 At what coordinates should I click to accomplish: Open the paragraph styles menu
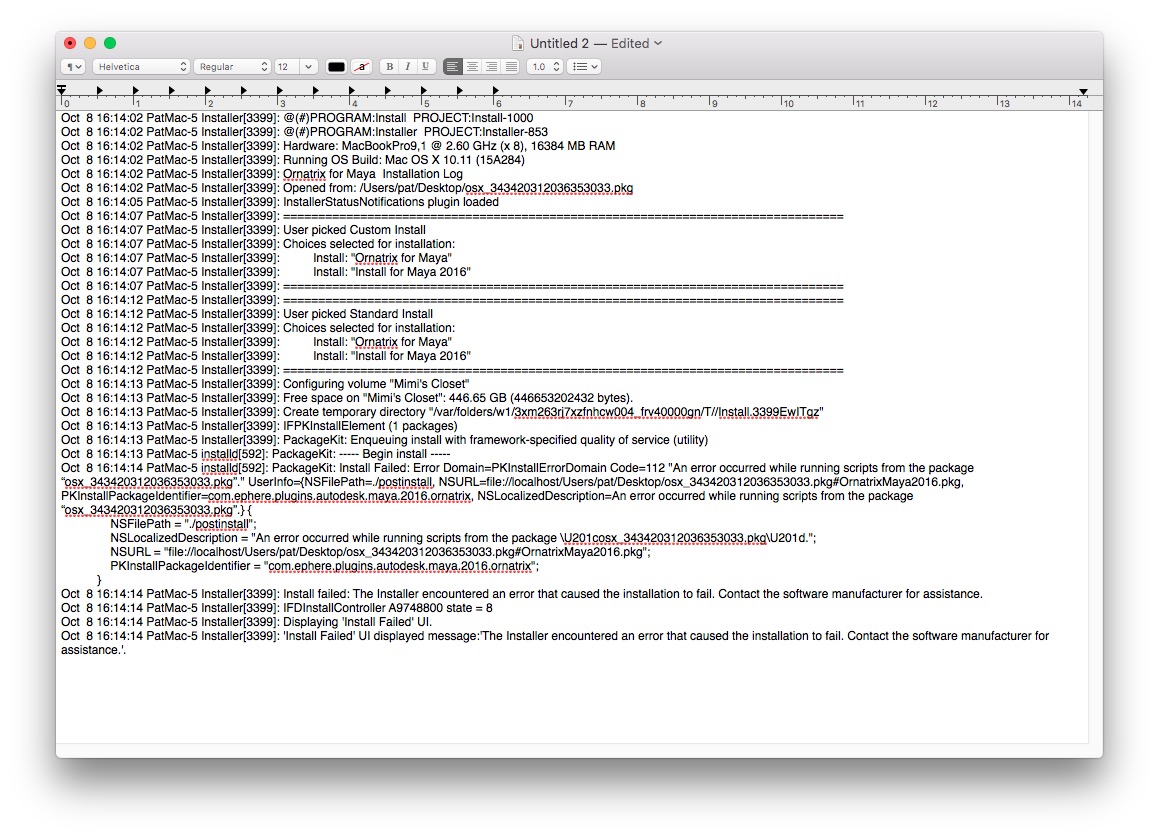pos(73,67)
